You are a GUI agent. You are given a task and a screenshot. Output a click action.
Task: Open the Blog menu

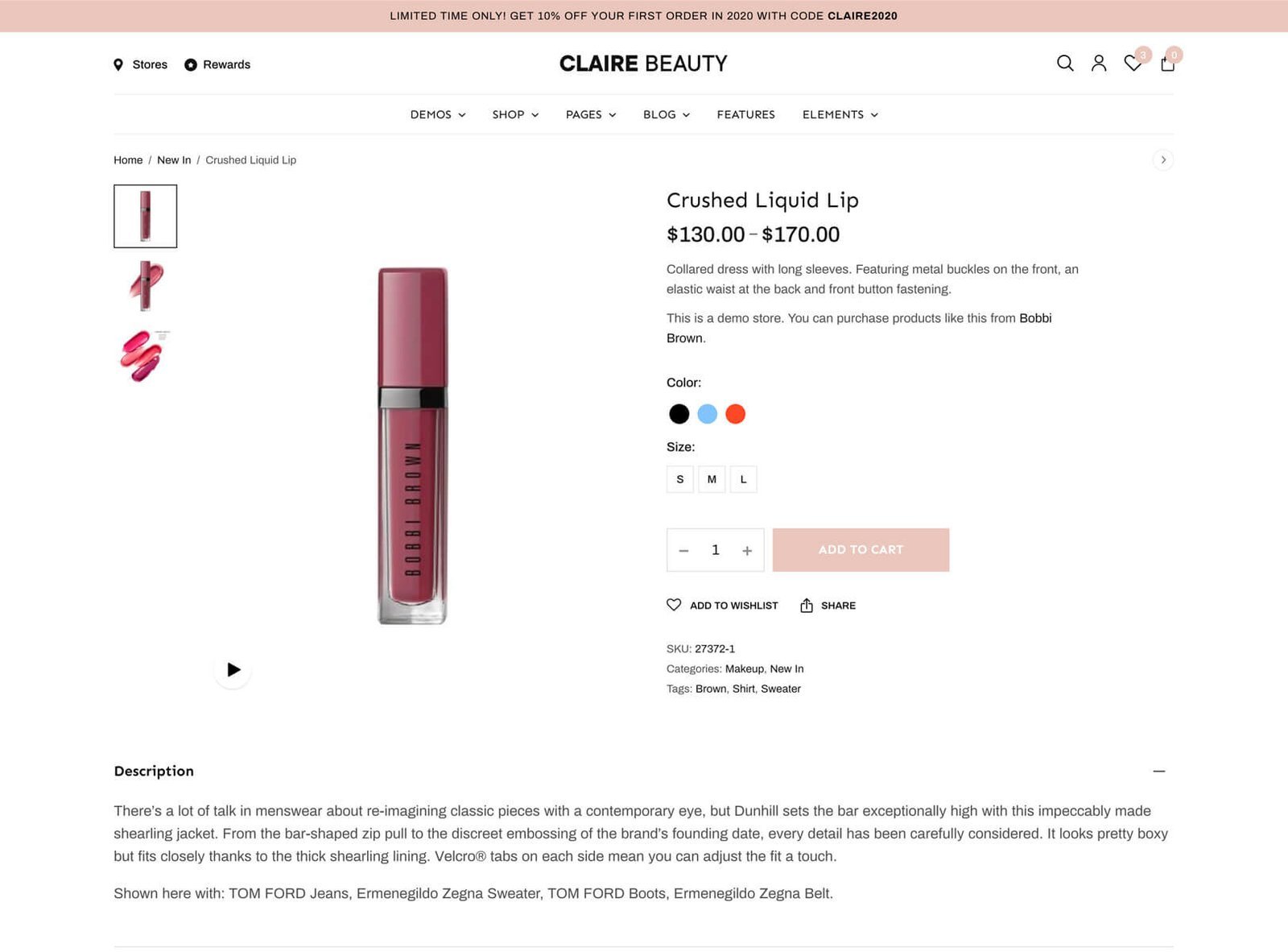click(667, 114)
